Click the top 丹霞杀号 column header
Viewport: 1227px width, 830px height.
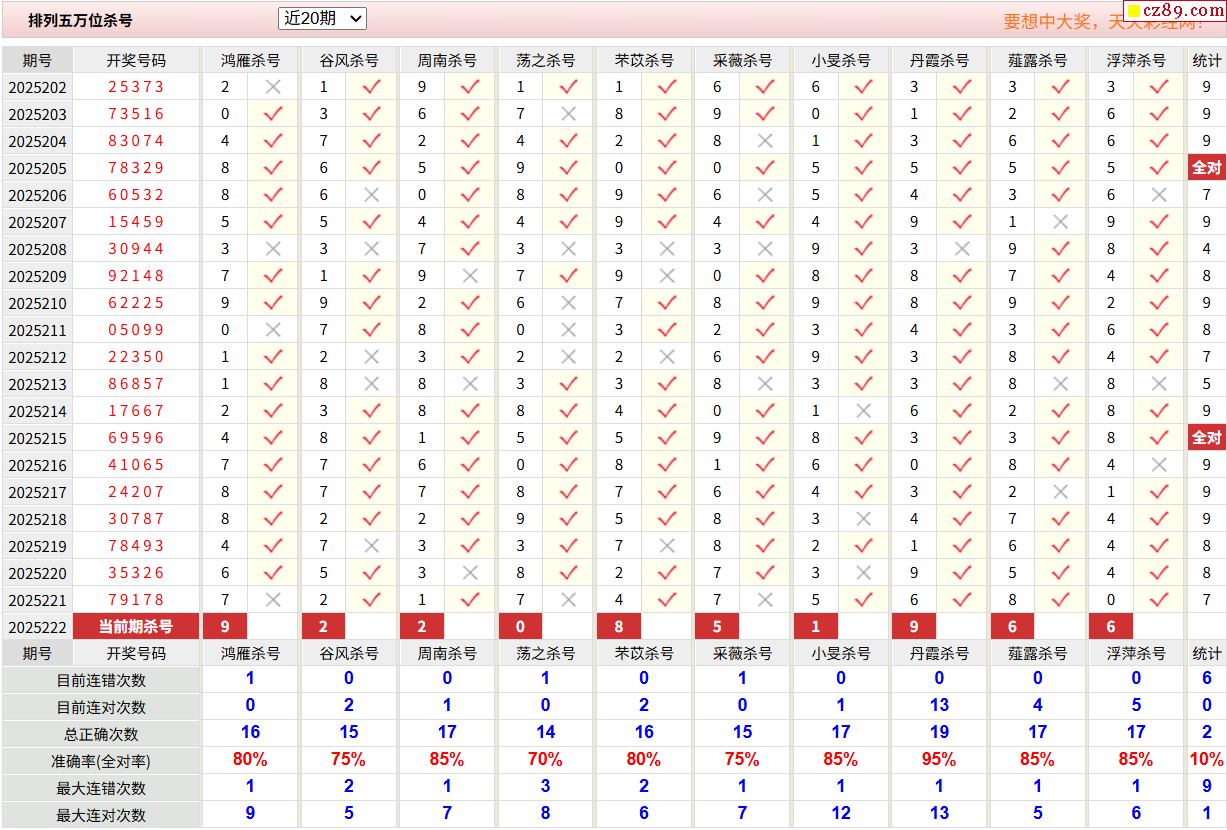pyautogui.click(x=939, y=60)
